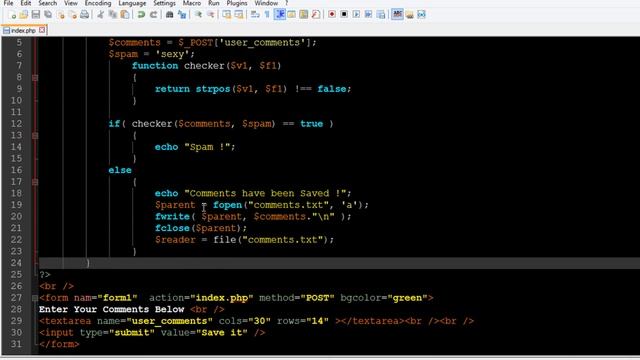Click the Close document toolbar icon

coord(61,15)
